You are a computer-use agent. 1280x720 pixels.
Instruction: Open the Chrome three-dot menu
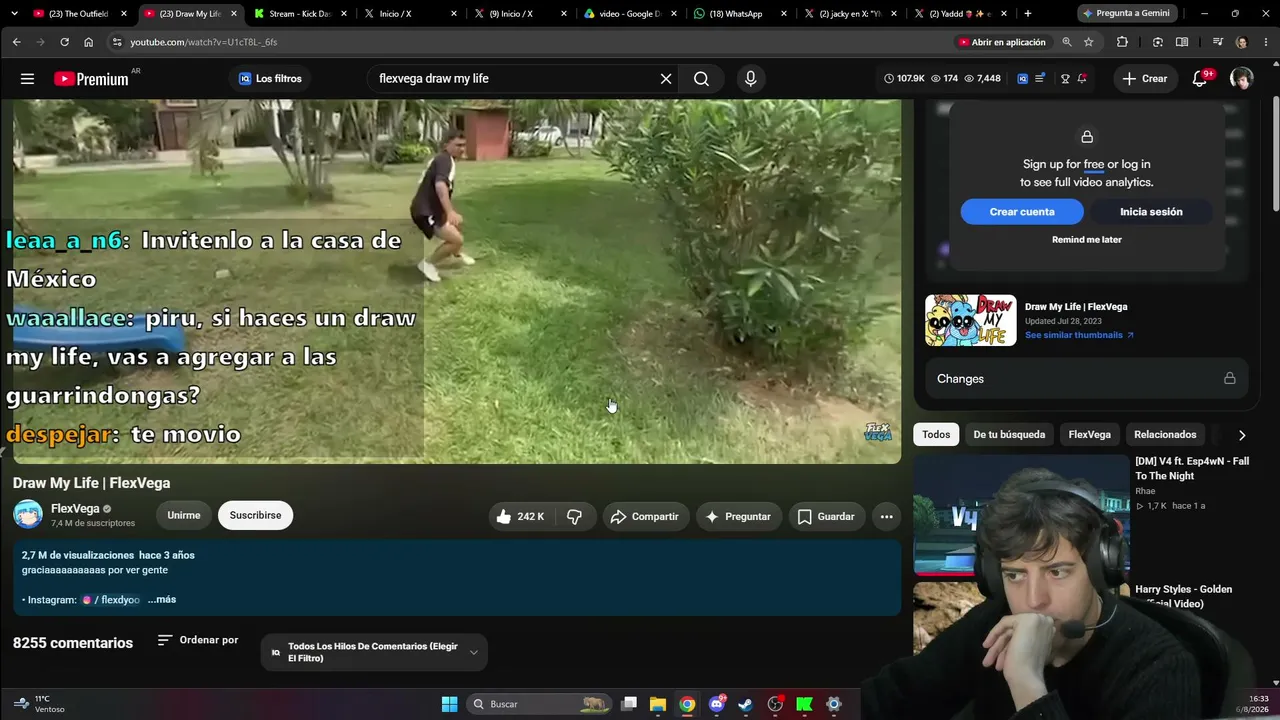1264,42
